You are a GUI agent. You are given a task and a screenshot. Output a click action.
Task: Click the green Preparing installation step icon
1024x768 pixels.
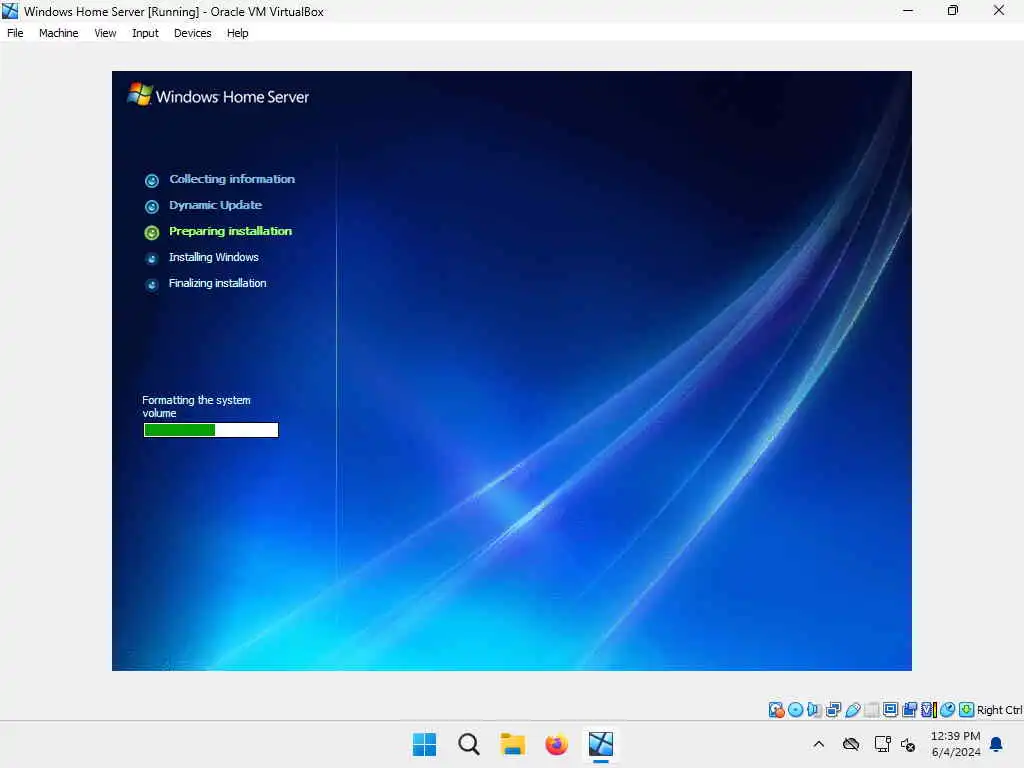tap(152, 232)
